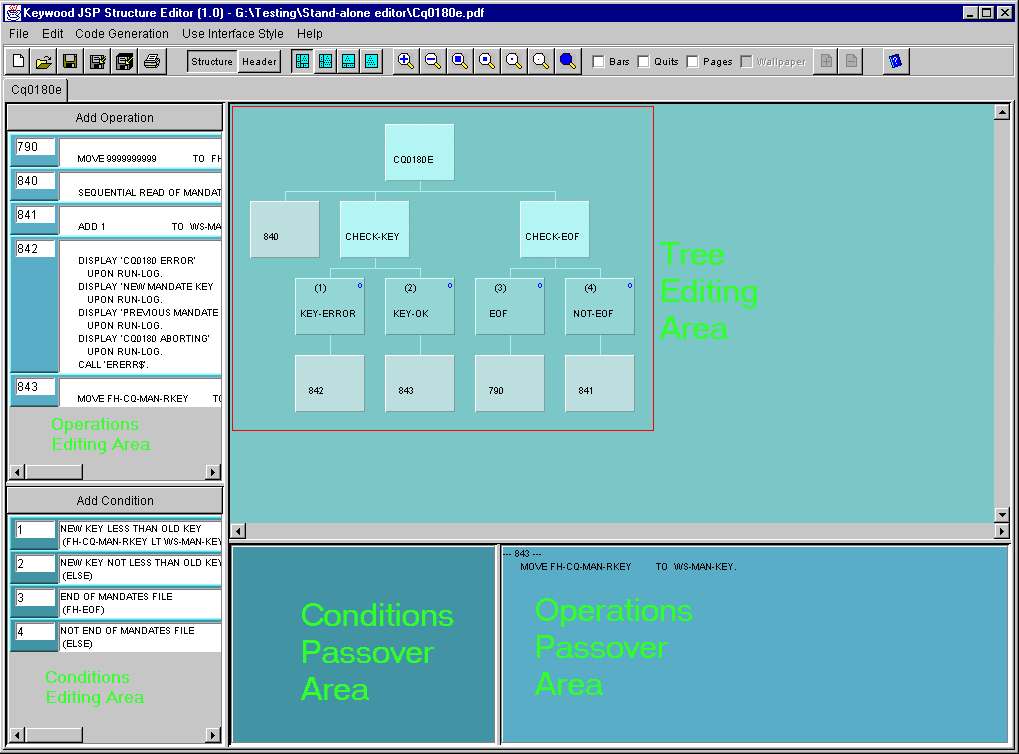Save the structure with the floppy icon
This screenshot has height=754, width=1019.
pyautogui.click(x=70, y=62)
